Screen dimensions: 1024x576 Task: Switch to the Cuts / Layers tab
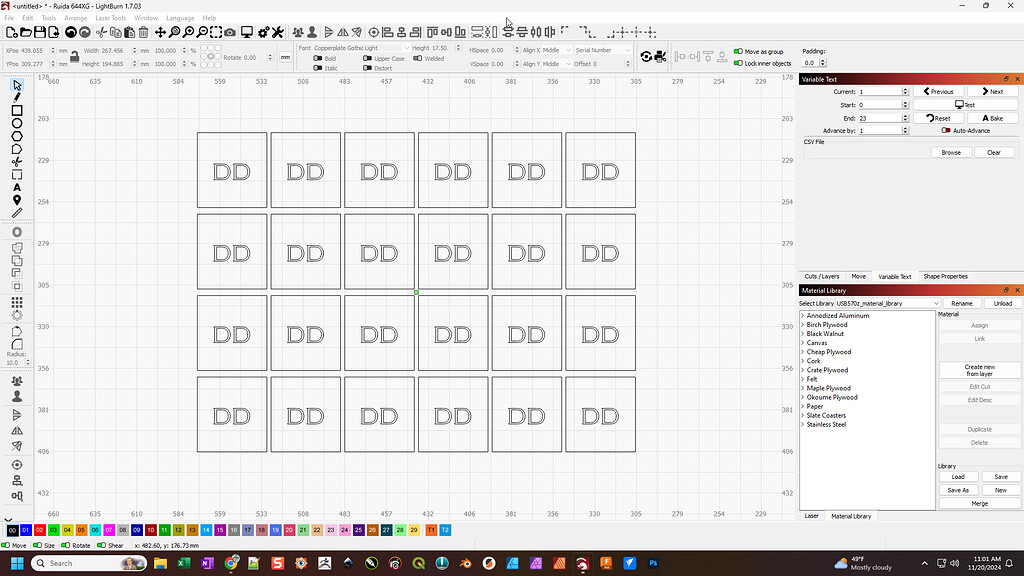coord(823,276)
